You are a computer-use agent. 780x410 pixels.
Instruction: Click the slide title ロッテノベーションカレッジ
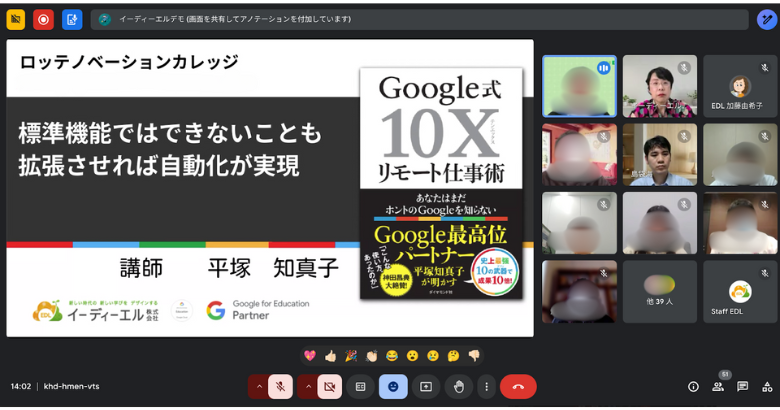[129, 63]
